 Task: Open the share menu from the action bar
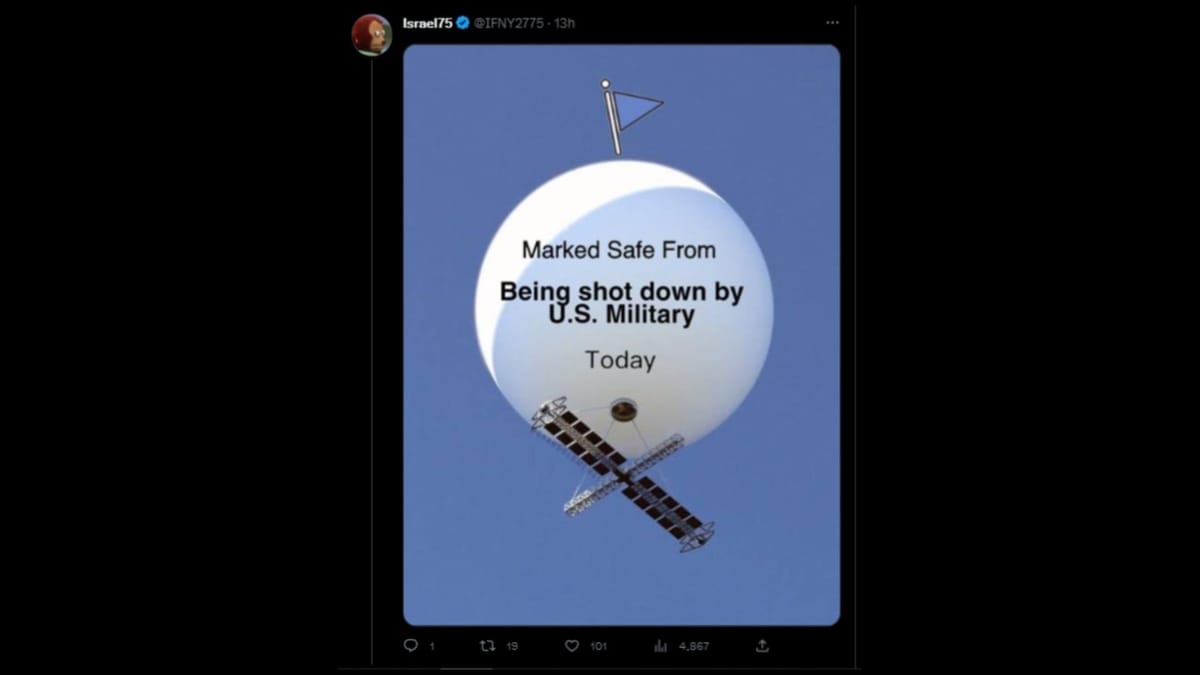763,645
